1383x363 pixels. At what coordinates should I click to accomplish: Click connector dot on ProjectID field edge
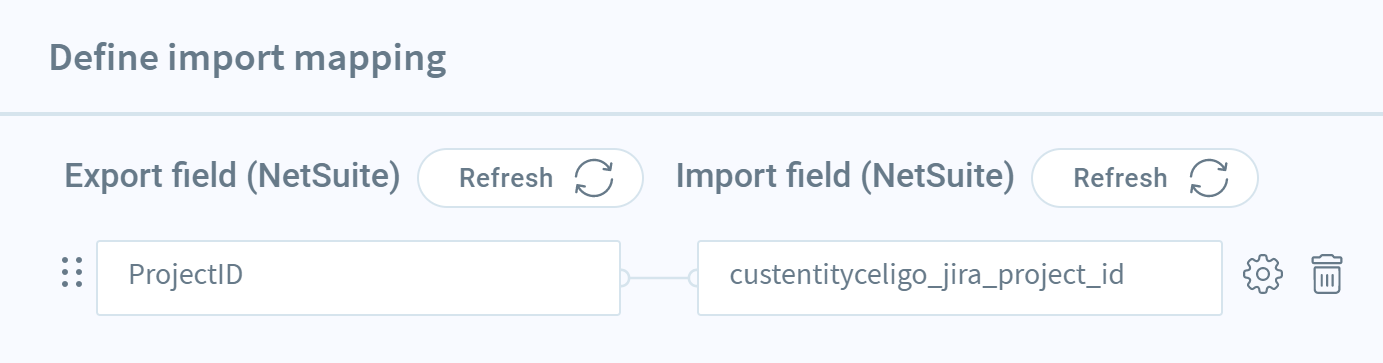(624, 278)
